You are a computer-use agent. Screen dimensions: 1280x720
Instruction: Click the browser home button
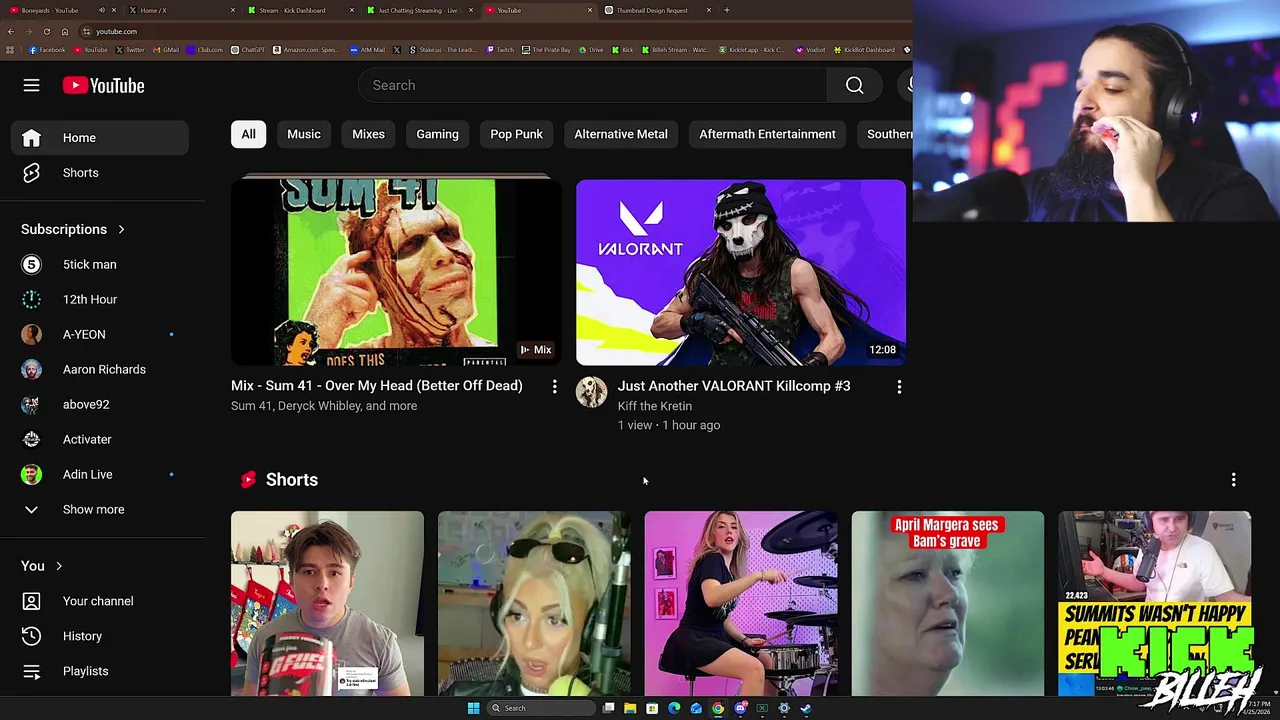pos(65,31)
